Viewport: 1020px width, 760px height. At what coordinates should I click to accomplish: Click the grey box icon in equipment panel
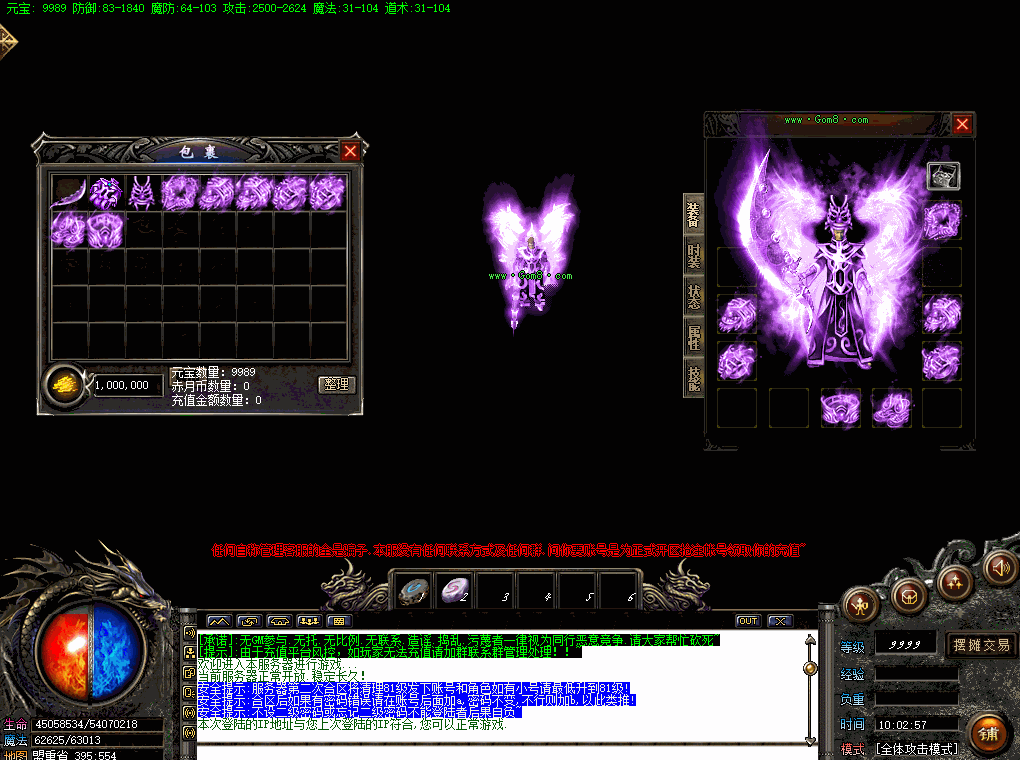click(x=943, y=176)
